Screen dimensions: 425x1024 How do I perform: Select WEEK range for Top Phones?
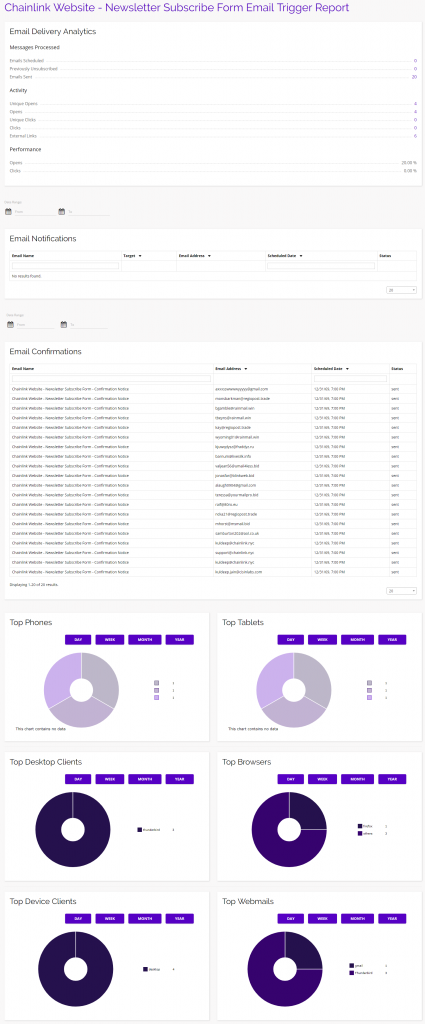110,639
